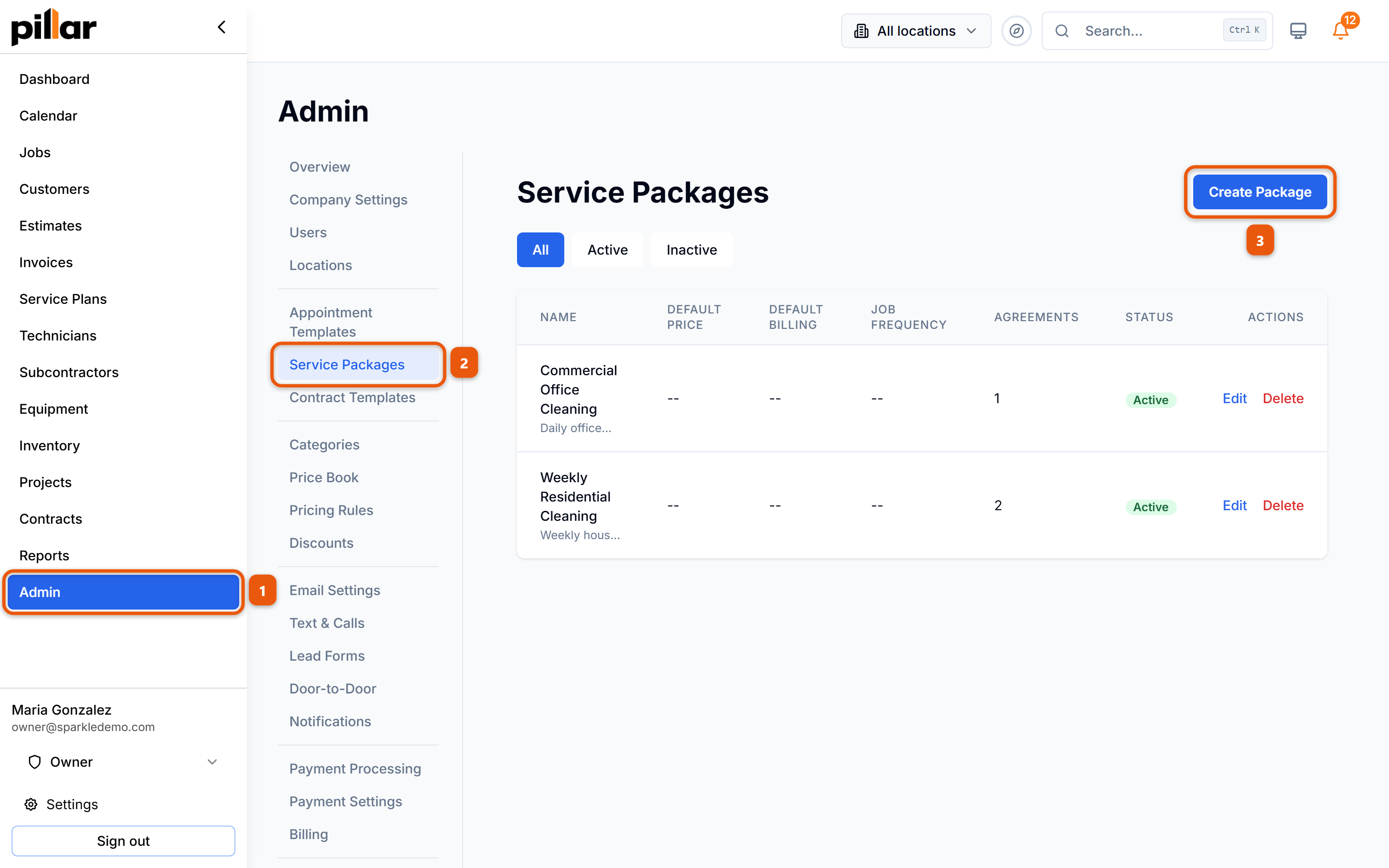Go to Inventory
Screen dimensions: 1389x868
click(123, 446)
